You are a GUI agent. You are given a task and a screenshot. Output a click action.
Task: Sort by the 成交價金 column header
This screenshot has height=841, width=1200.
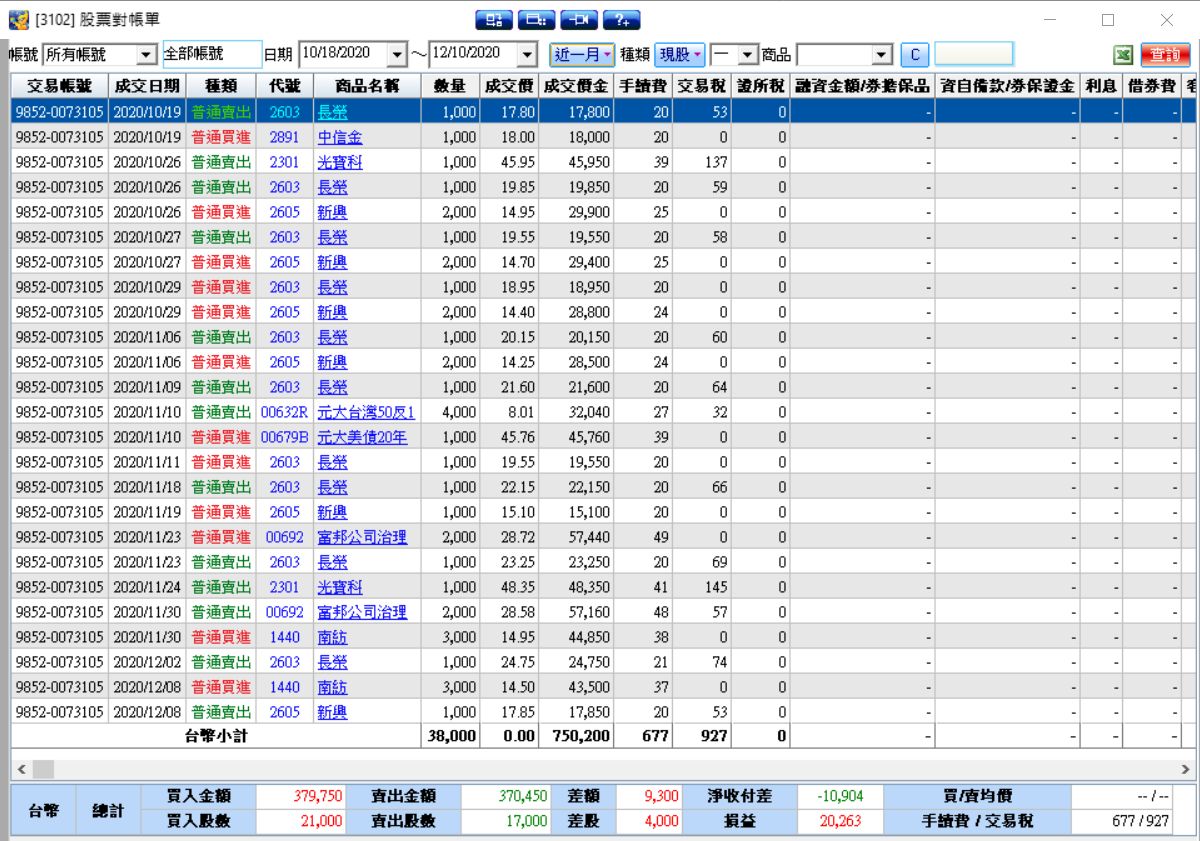(575, 87)
